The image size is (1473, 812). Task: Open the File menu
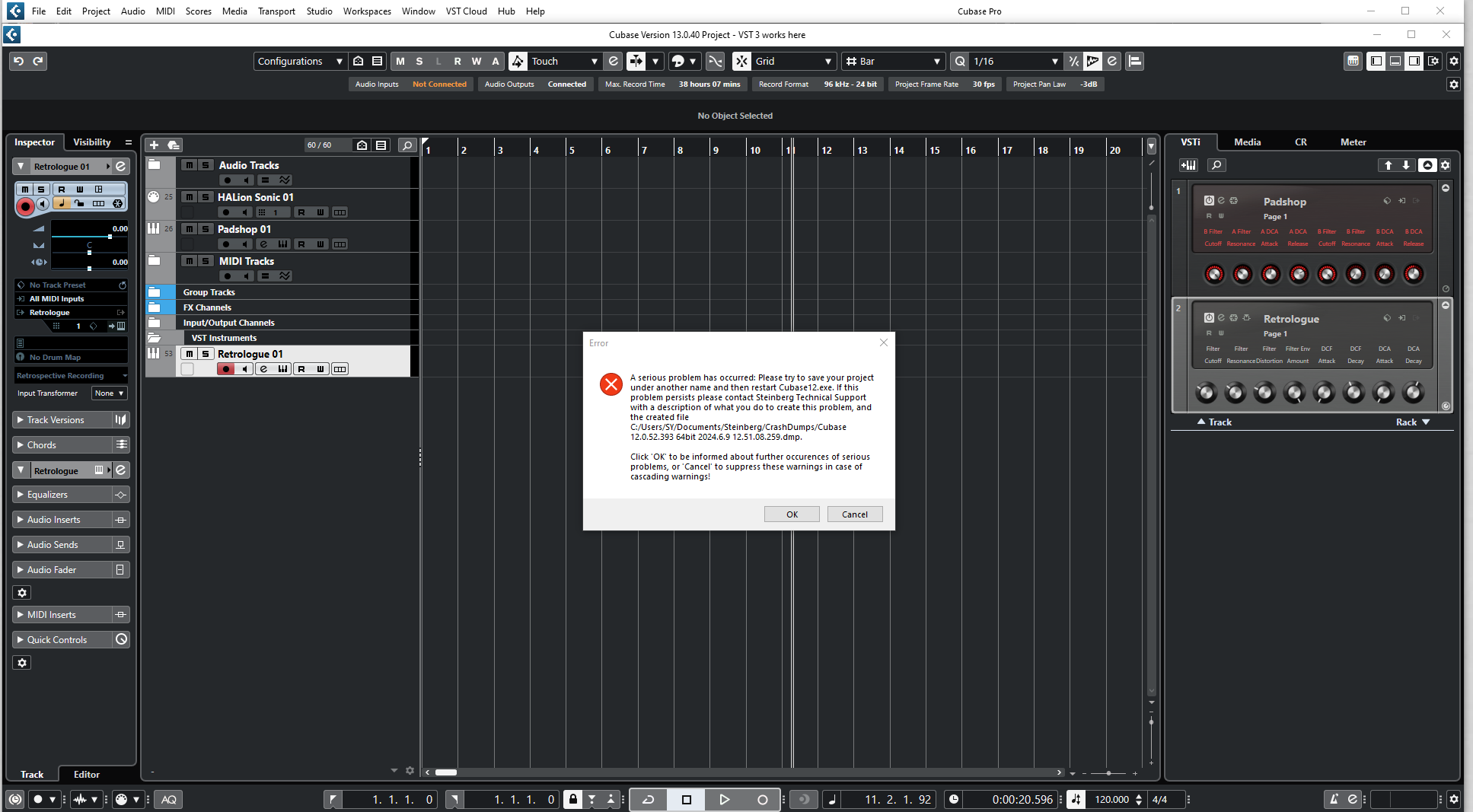click(x=39, y=11)
